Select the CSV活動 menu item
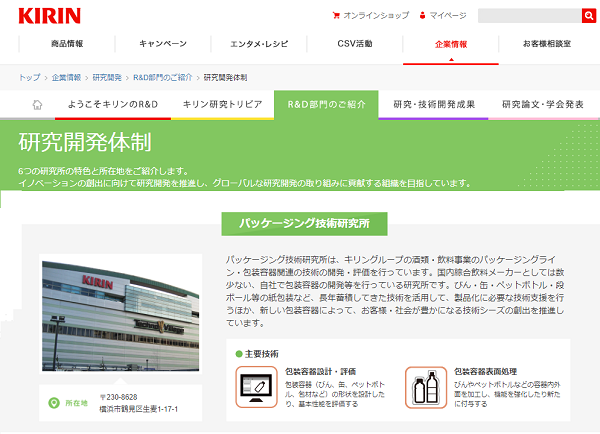Viewport: 600px width, 434px height. click(x=355, y=45)
